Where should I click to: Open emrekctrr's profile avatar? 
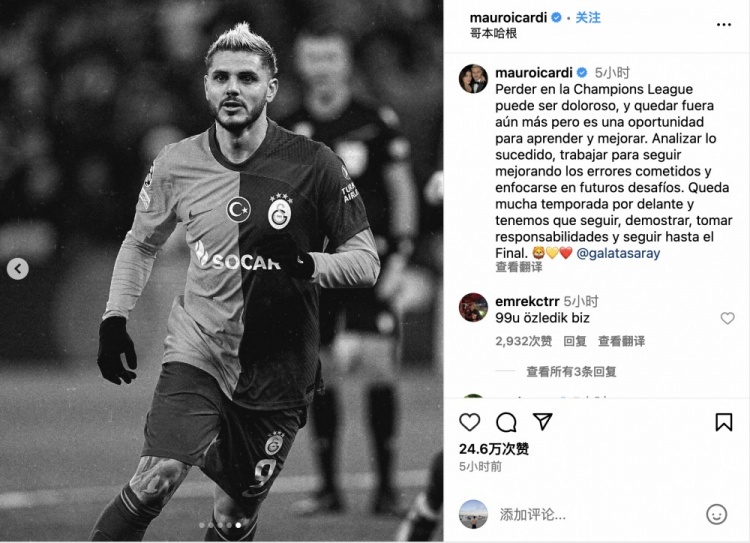tap(473, 308)
